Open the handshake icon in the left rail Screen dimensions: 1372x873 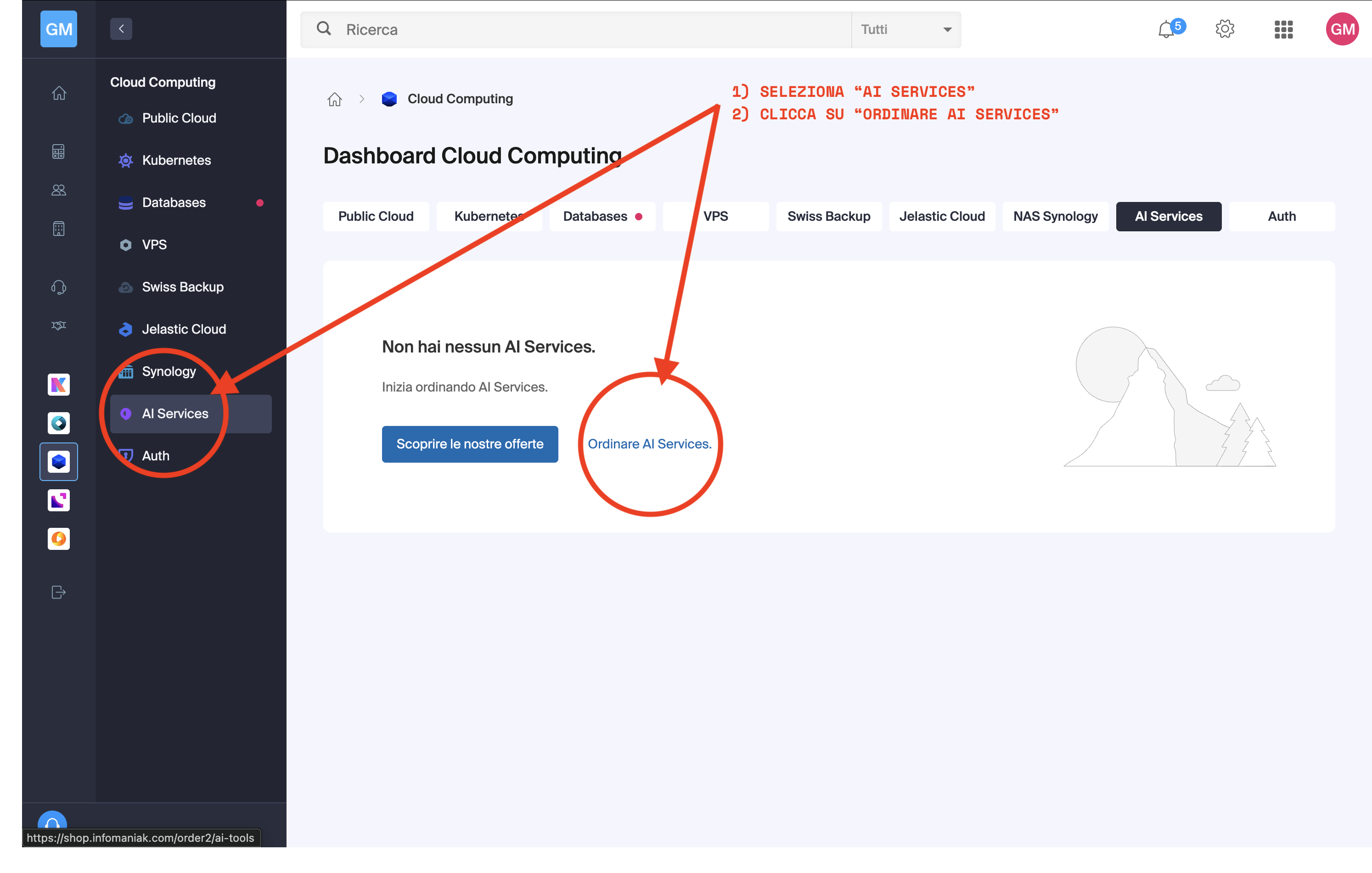coord(59,326)
